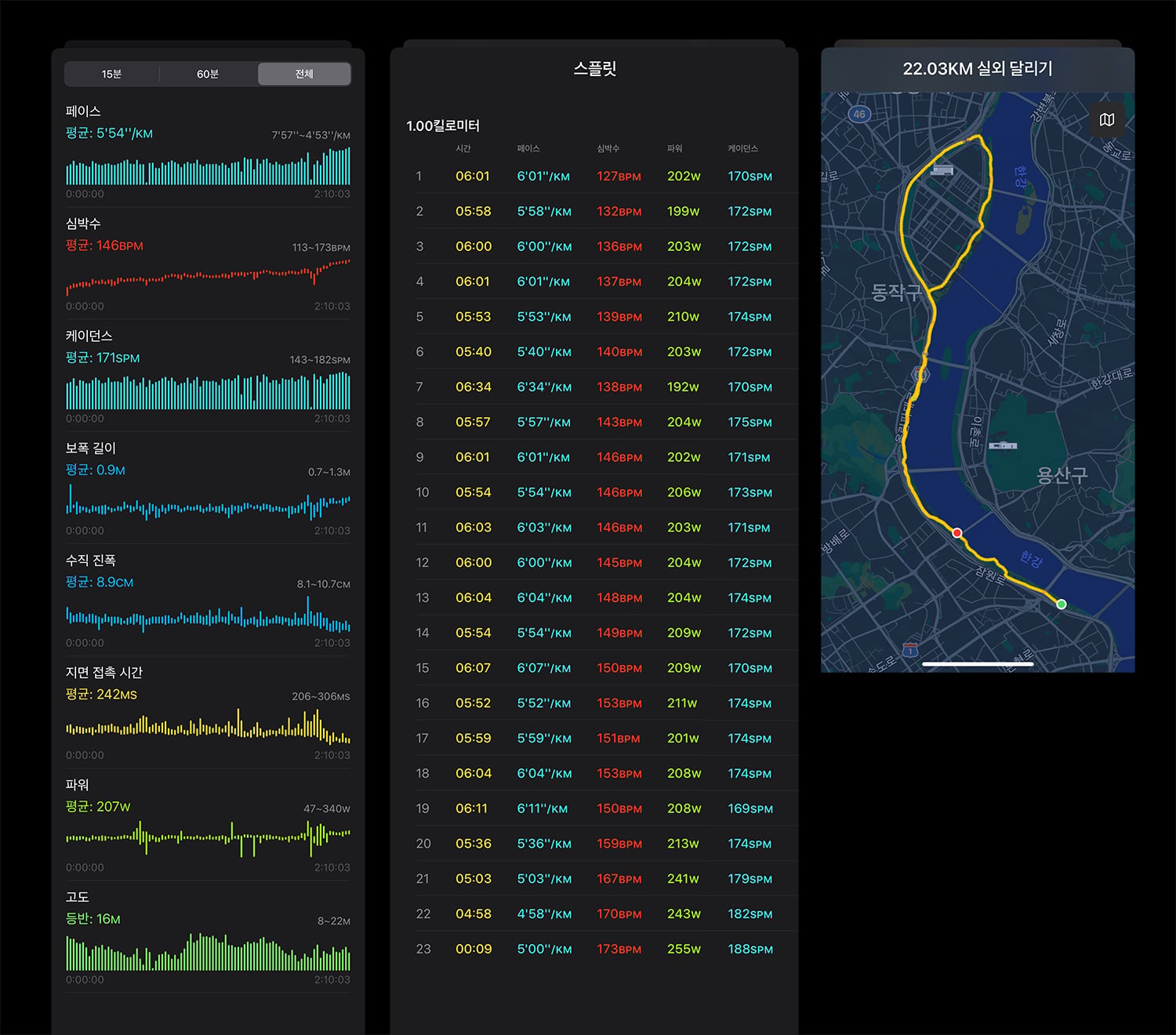1176x1035 pixels.
Task: Open the map view icon button
Action: tap(1107, 120)
